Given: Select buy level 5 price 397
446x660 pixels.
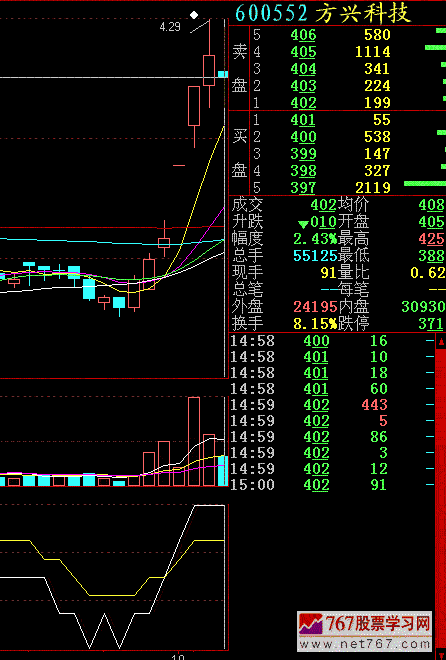Looking at the screenshot, I should (303, 188).
